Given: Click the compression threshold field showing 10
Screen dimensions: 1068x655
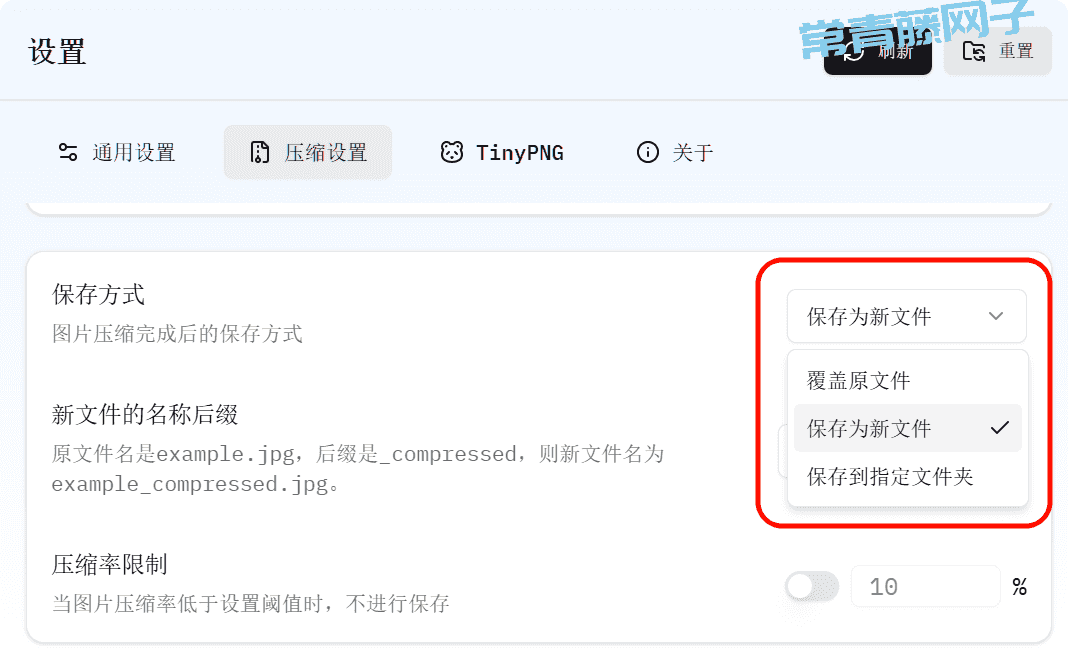Looking at the screenshot, I should [x=926, y=586].
